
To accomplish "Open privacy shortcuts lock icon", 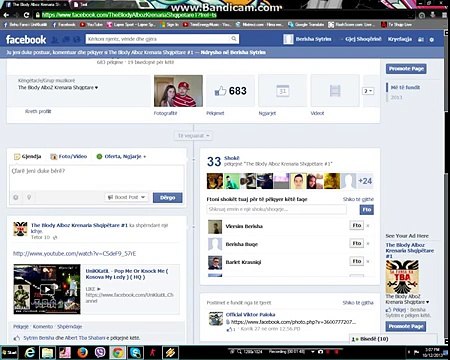I will tap(421, 40).
